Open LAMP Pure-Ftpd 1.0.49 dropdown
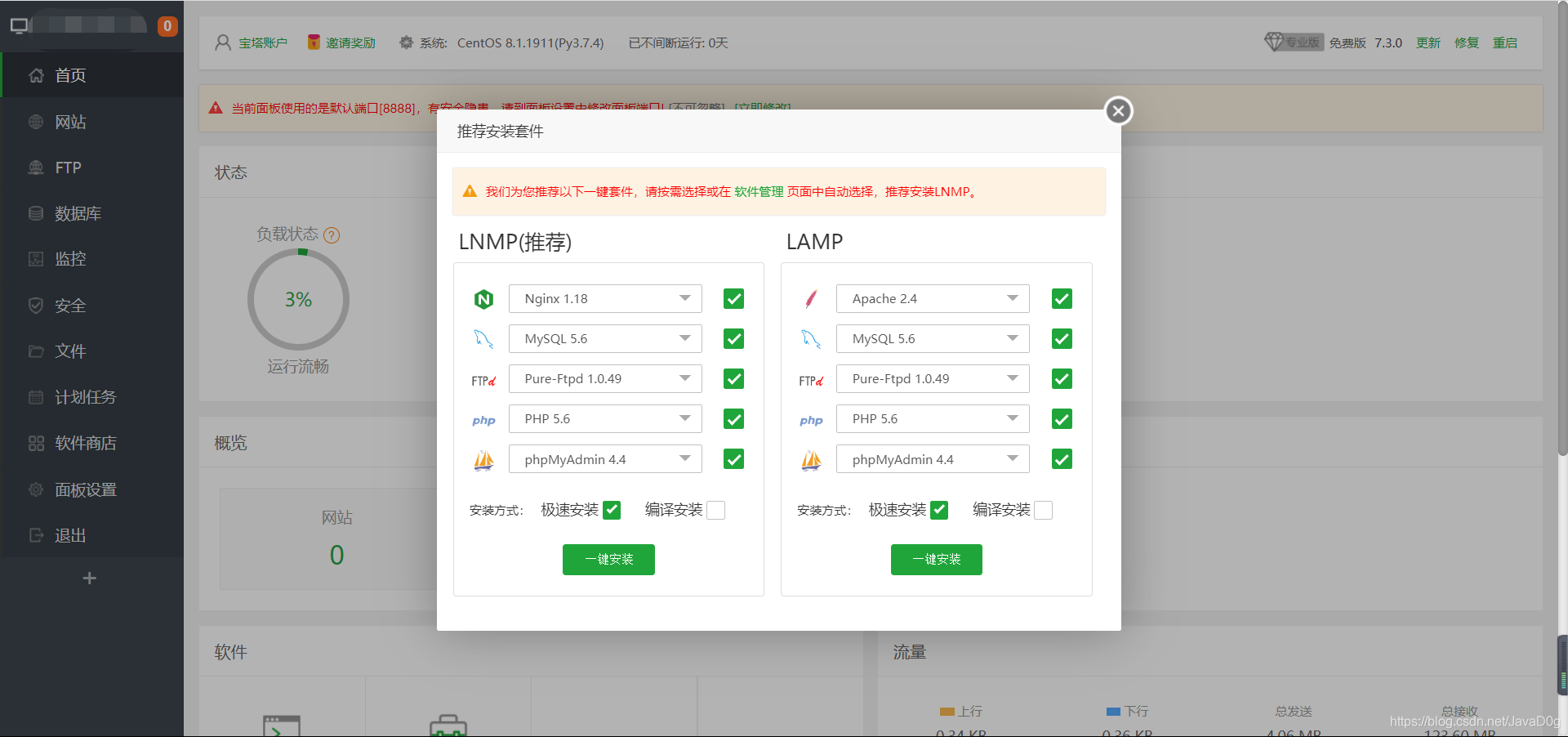1568x737 pixels. [x=933, y=379]
